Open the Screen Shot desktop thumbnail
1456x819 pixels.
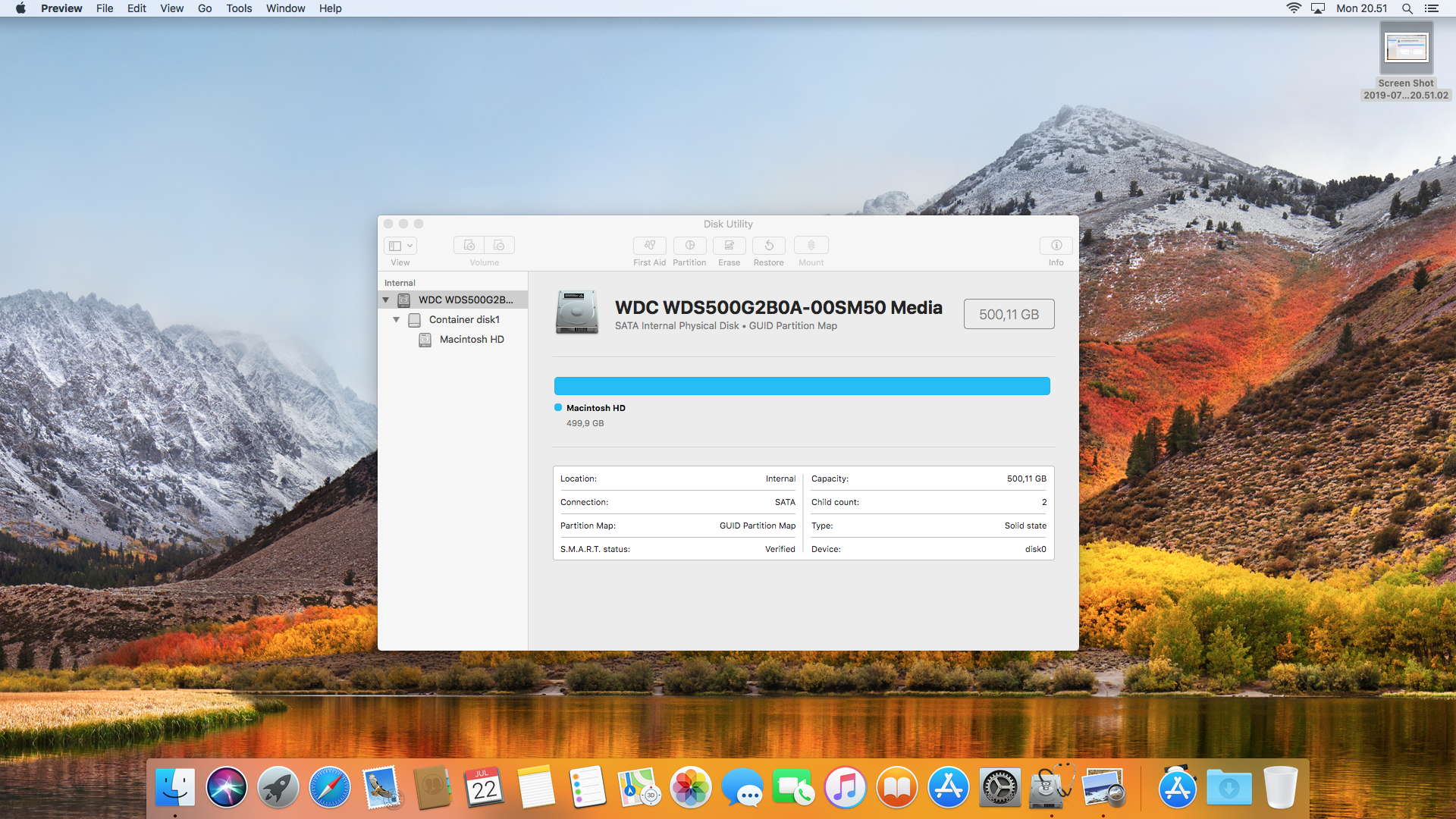tap(1405, 49)
